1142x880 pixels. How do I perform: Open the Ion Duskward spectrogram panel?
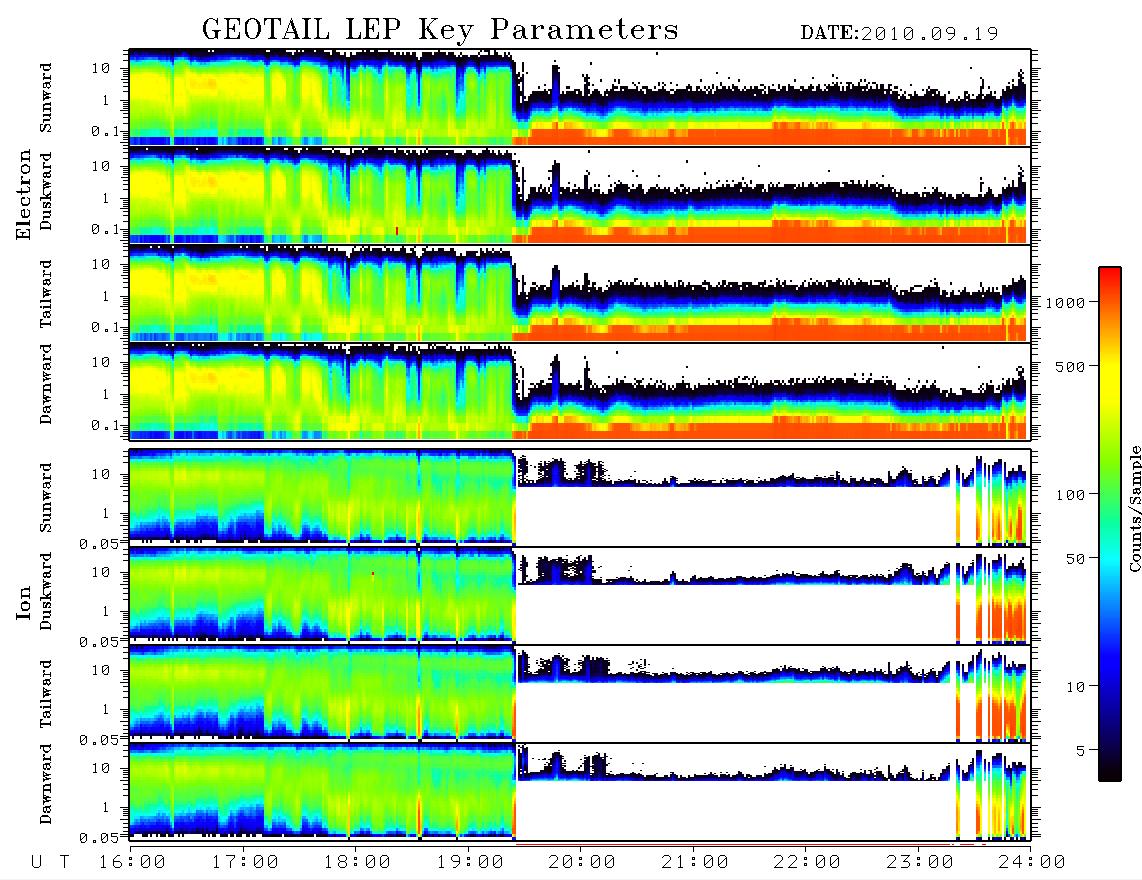pos(580,595)
